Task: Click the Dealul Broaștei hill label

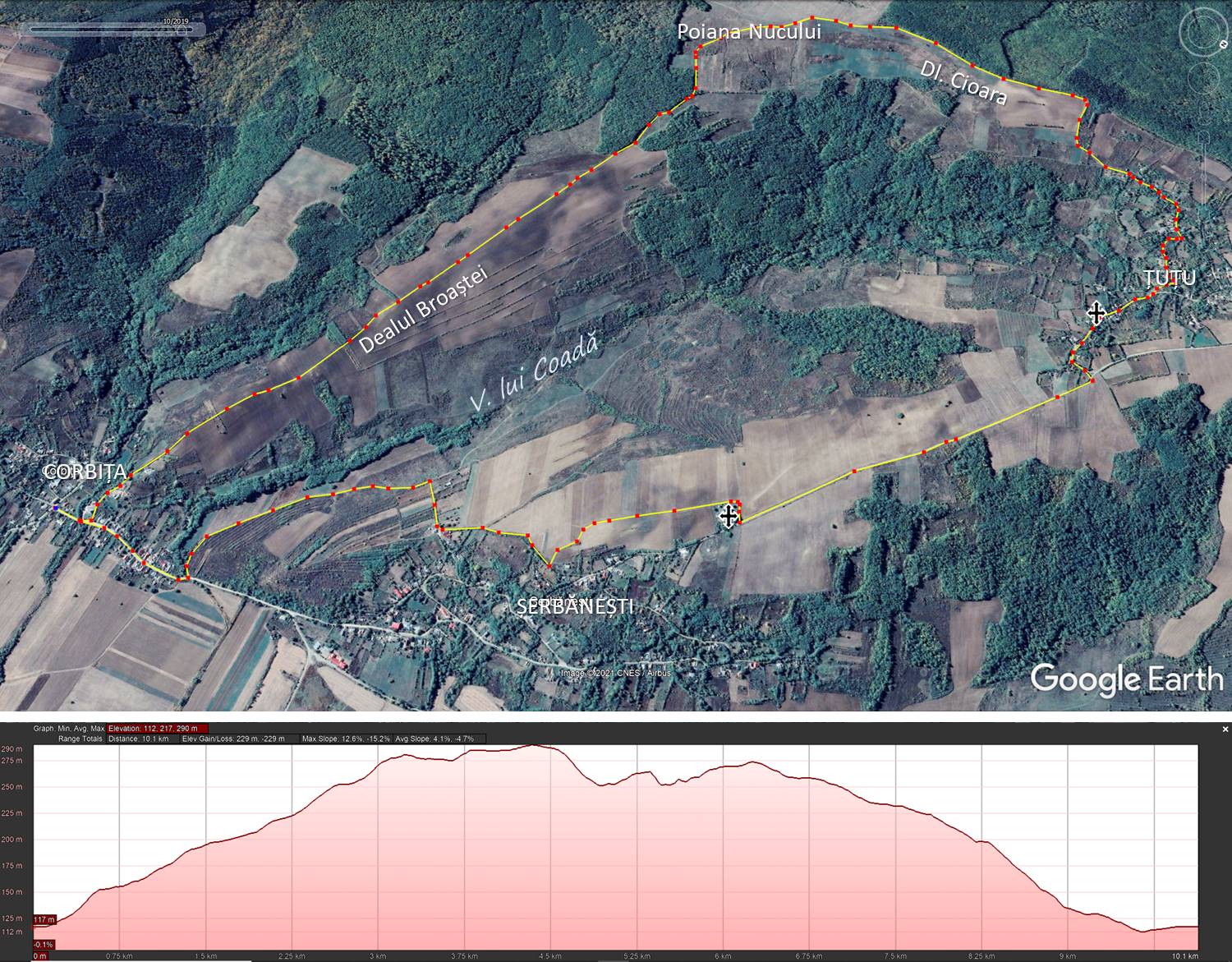Action: pyautogui.click(x=424, y=309)
